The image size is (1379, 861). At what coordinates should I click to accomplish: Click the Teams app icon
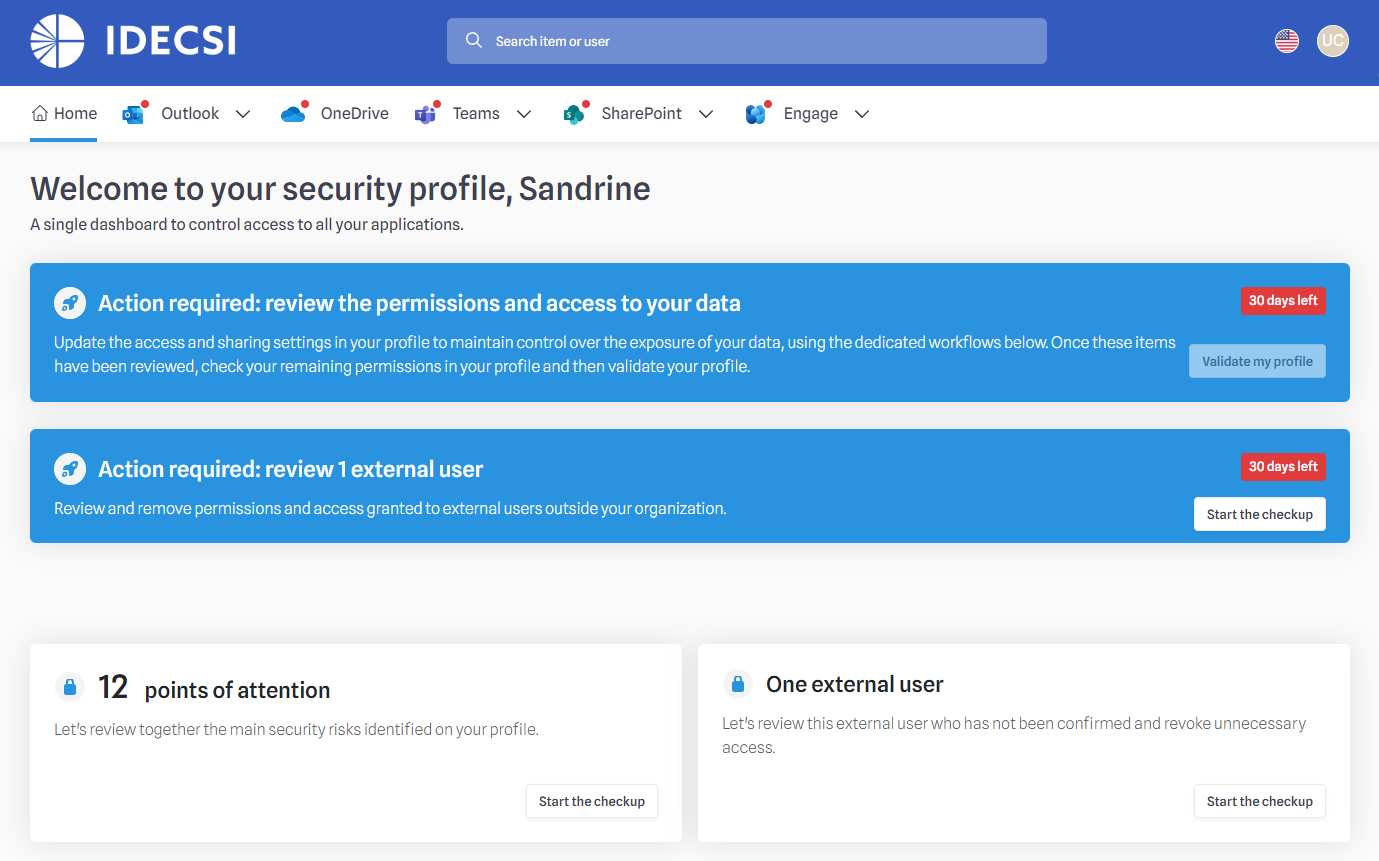coord(425,114)
